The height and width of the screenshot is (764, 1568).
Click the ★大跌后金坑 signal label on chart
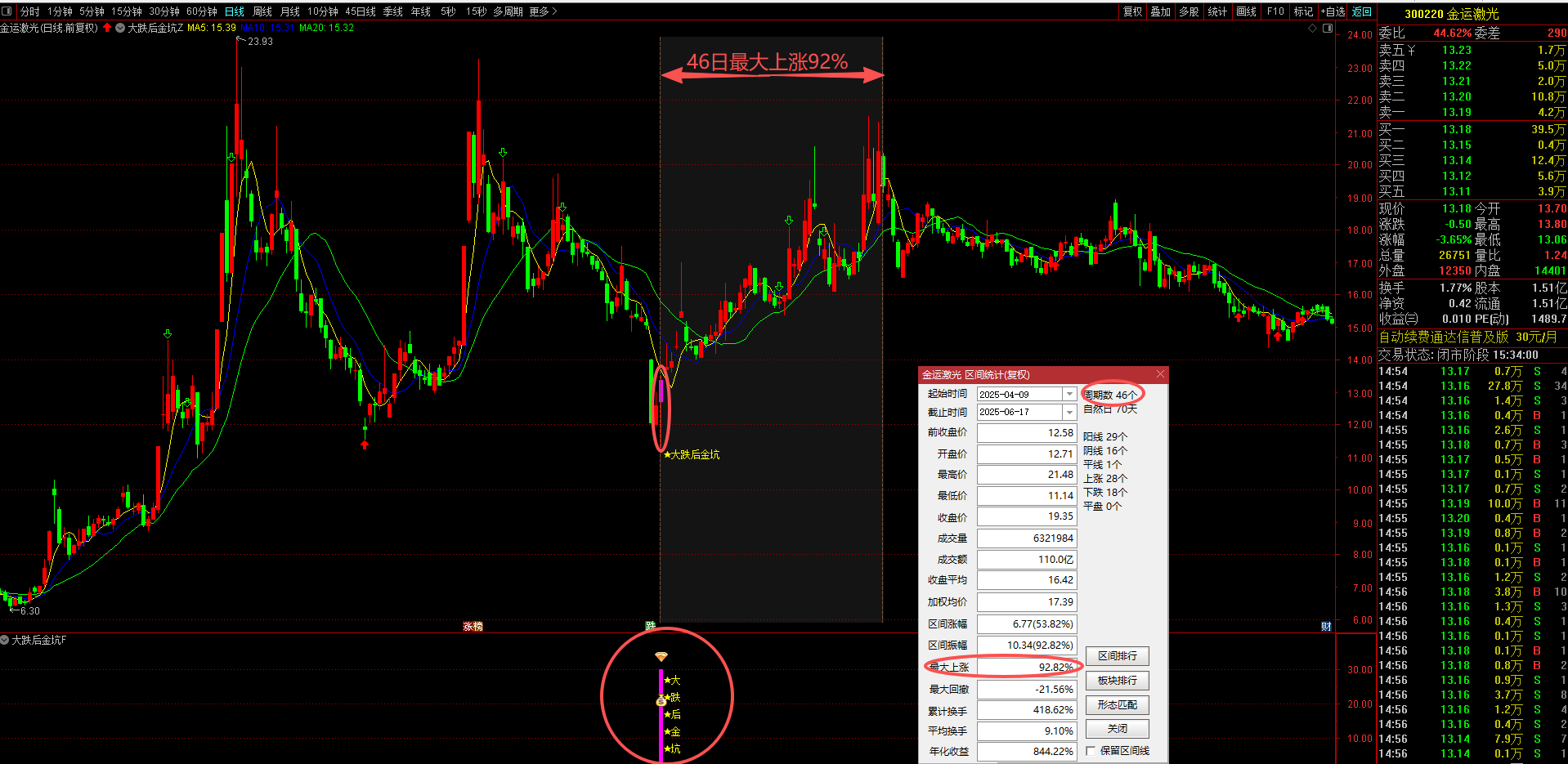tap(692, 454)
